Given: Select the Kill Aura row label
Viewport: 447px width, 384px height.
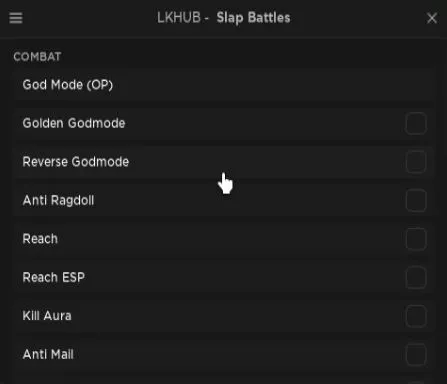Looking at the screenshot, I should click(x=47, y=316).
